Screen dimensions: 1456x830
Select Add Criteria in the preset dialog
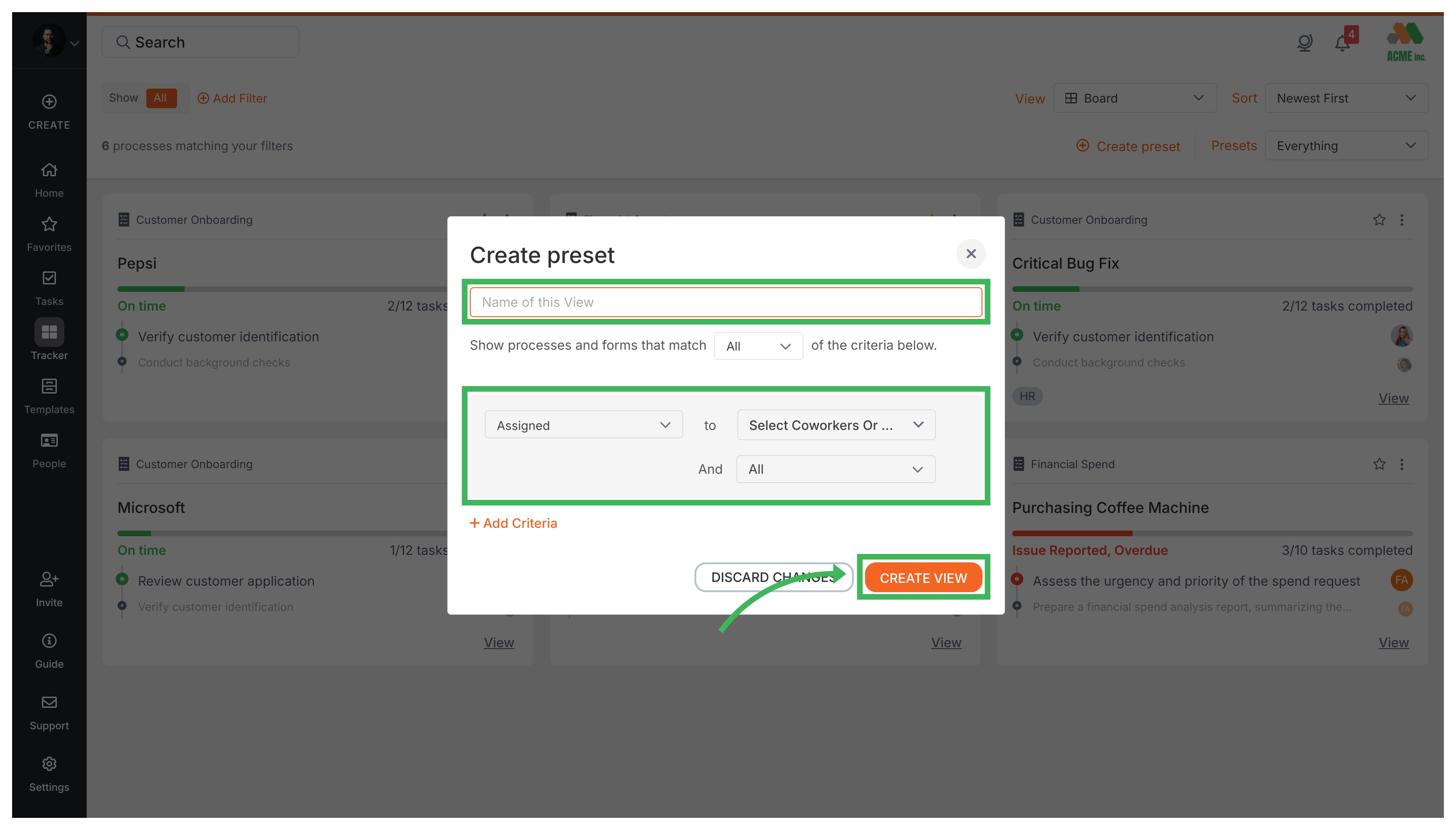point(513,523)
